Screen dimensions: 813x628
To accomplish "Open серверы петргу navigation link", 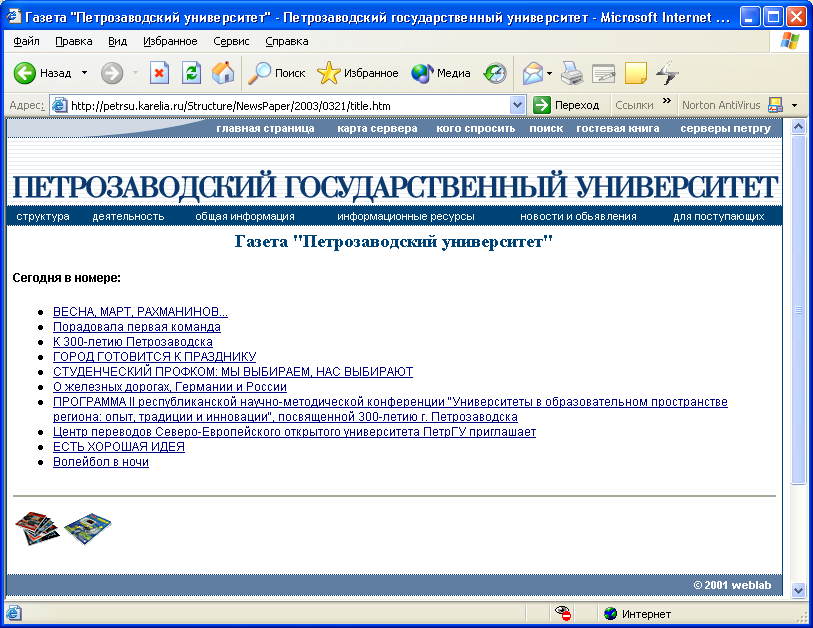I will pyautogui.click(x=725, y=129).
